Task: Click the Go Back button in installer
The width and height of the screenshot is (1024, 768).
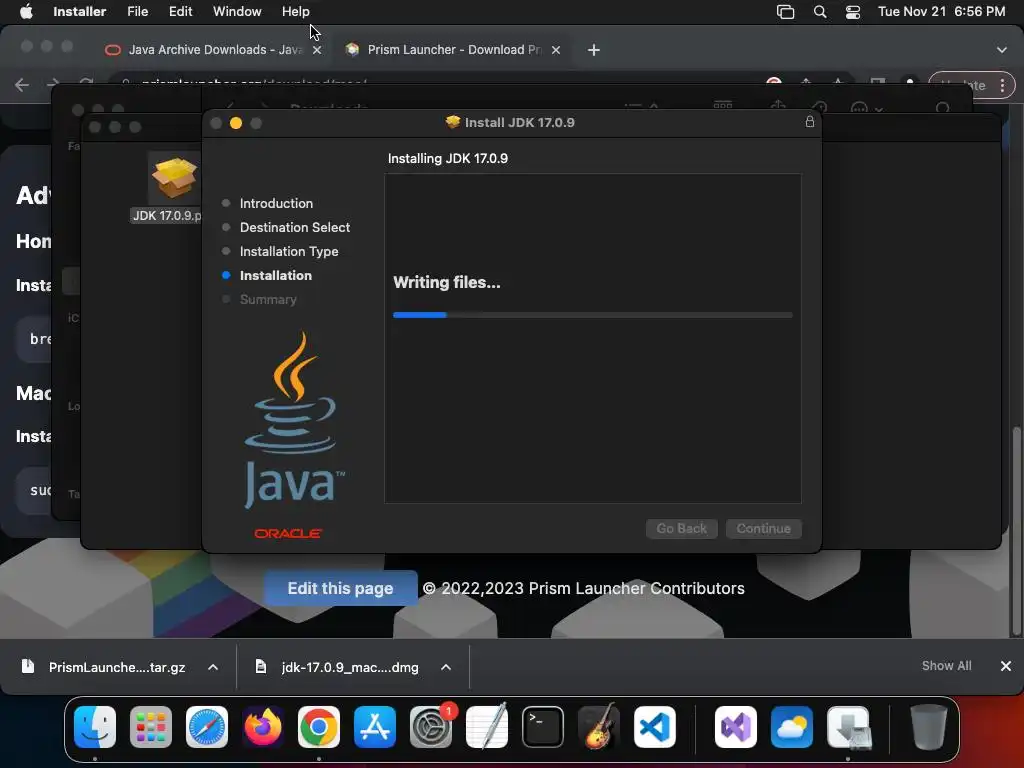Action: tap(681, 528)
